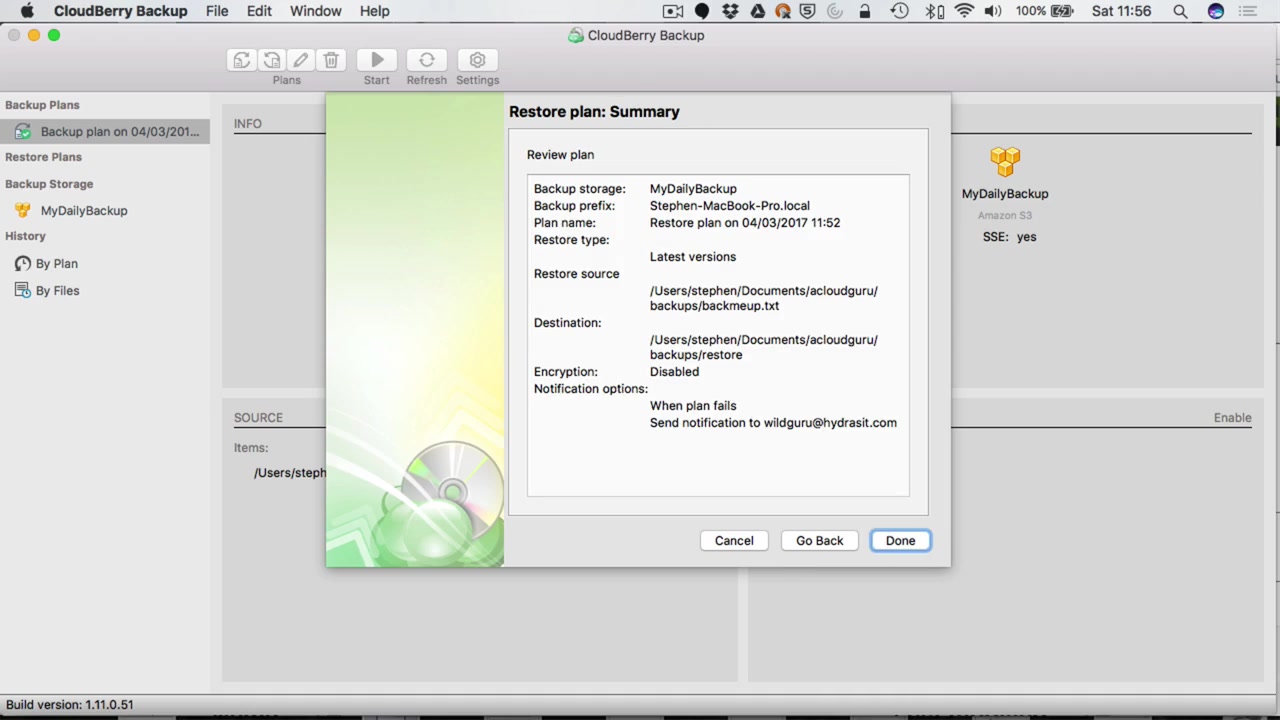The width and height of the screenshot is (1280, 720).
Task: Click the Refresh toolbar icon
Action: [x=427, y=60]
